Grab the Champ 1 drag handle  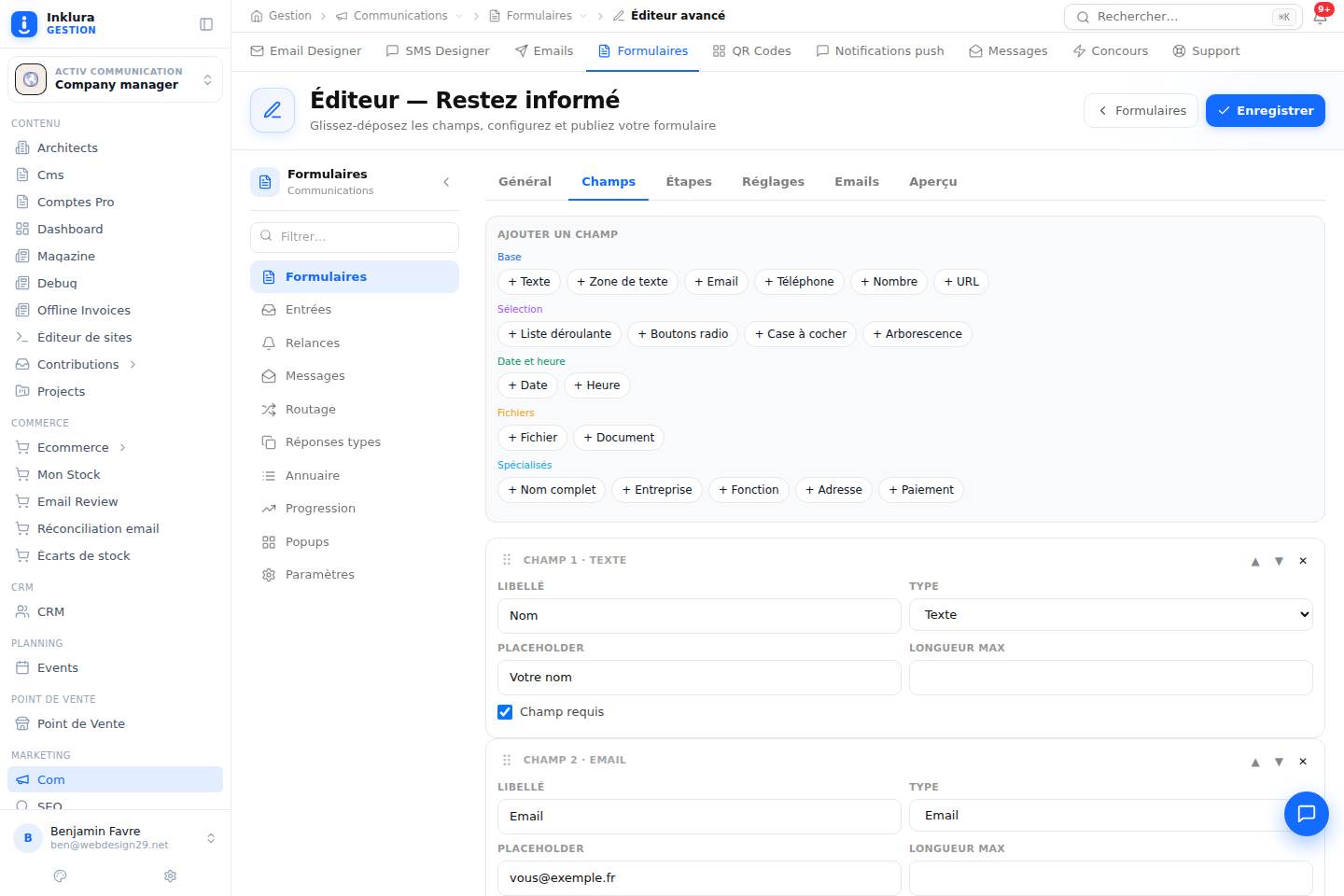(507, 560)
